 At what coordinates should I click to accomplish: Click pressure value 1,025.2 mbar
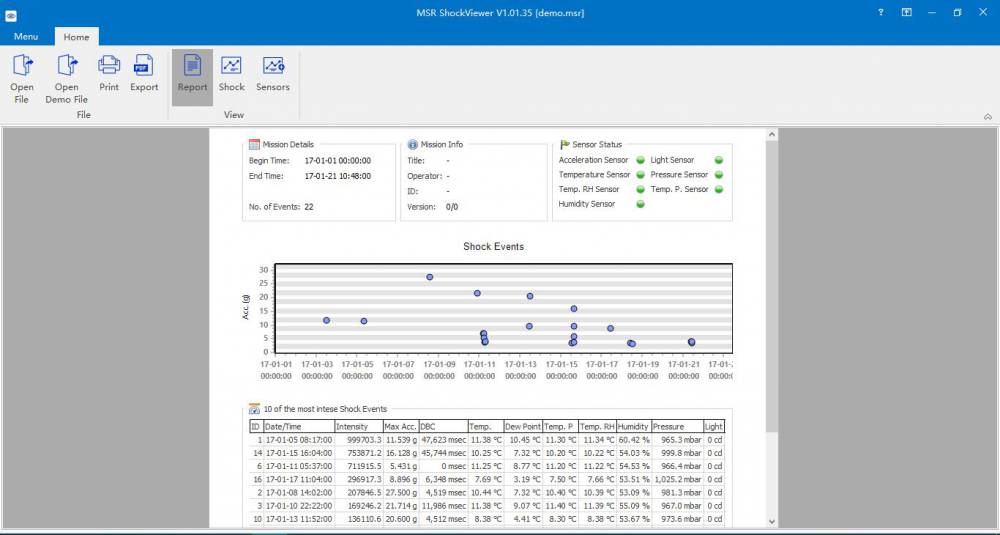(678, 480)
